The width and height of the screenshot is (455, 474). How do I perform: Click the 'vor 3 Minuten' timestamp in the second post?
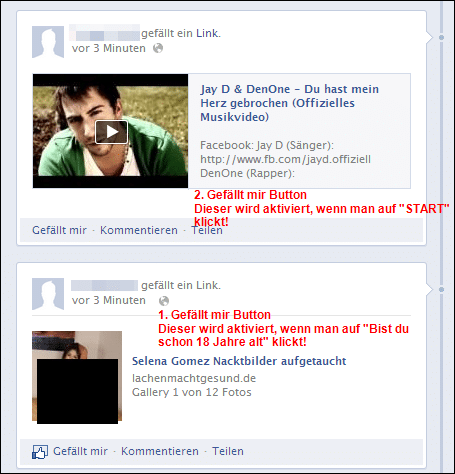[x=109, y=300]
